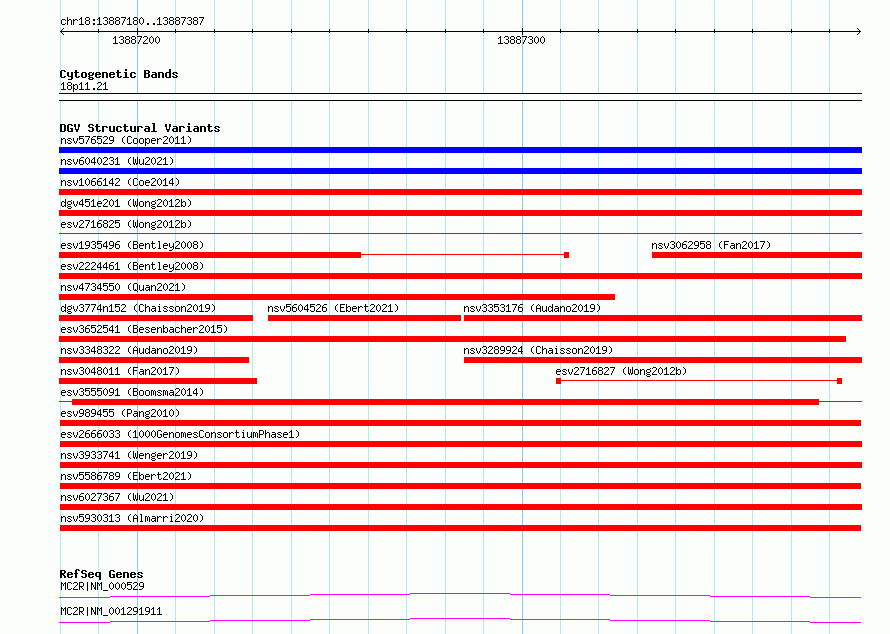This screenshot has width=890, height=634.
Task: Click the blue bar for nsv6040231
Action: tap(460, 171)
